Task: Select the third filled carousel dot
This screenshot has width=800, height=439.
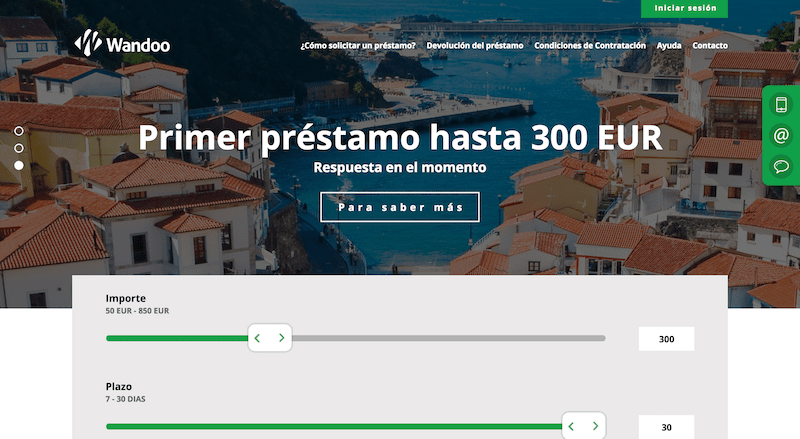Action: (x=19, y=165)
